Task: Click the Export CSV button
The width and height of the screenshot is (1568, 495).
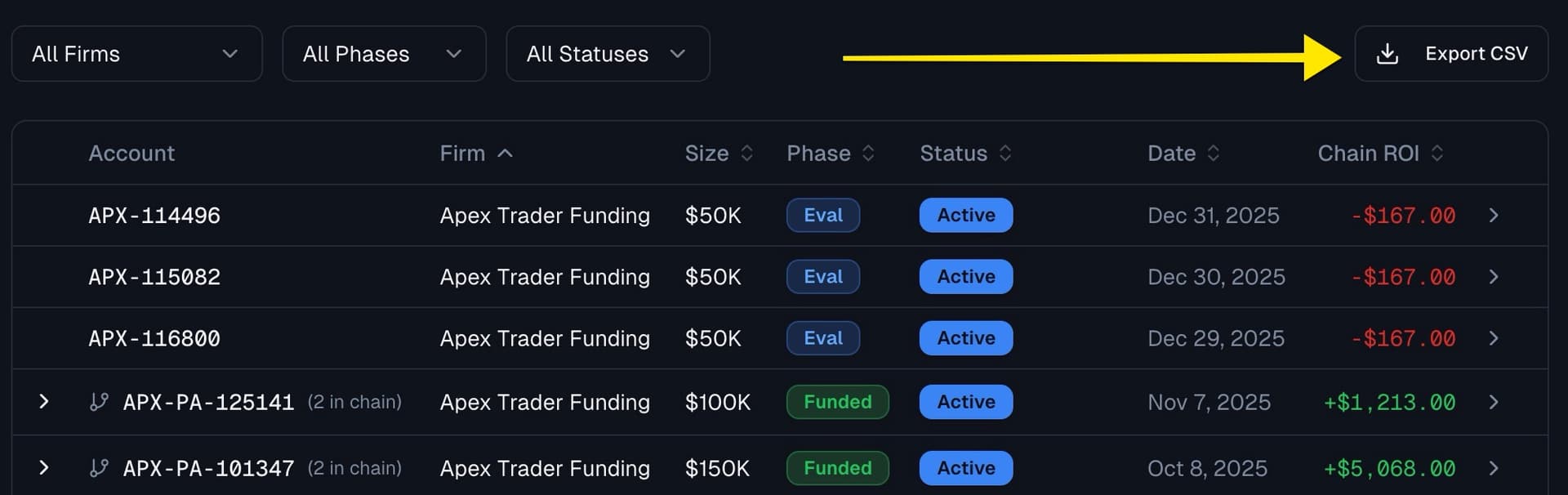Action: point(1452,53)
